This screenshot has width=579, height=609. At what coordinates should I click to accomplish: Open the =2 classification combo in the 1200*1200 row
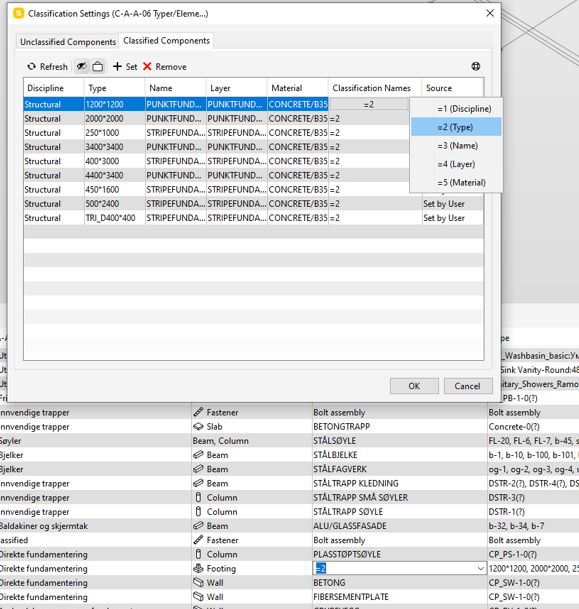pos(369,104)
